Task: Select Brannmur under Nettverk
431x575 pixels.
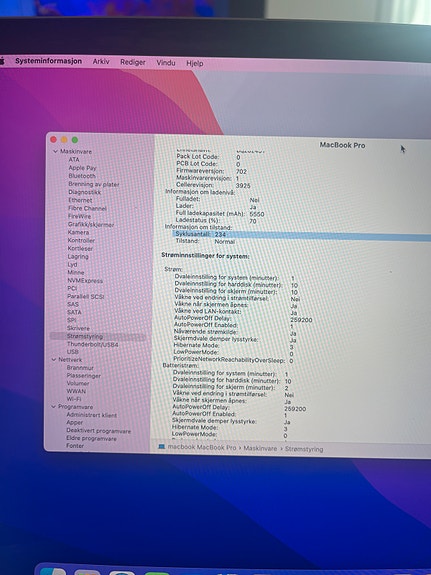Action: [80, 368]
